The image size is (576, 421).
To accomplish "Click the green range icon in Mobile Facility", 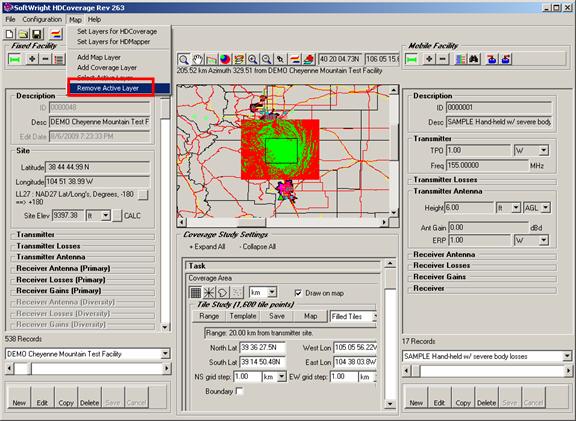I will click(x=411, y=59).
